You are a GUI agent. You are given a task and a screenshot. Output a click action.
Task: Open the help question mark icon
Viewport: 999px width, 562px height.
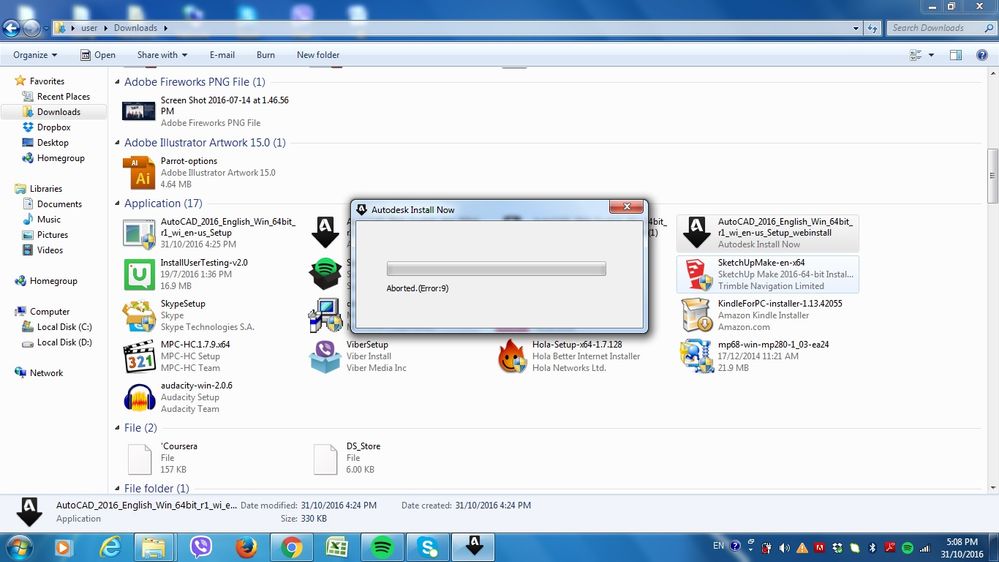pyautogui.click(x=982, y=55)
